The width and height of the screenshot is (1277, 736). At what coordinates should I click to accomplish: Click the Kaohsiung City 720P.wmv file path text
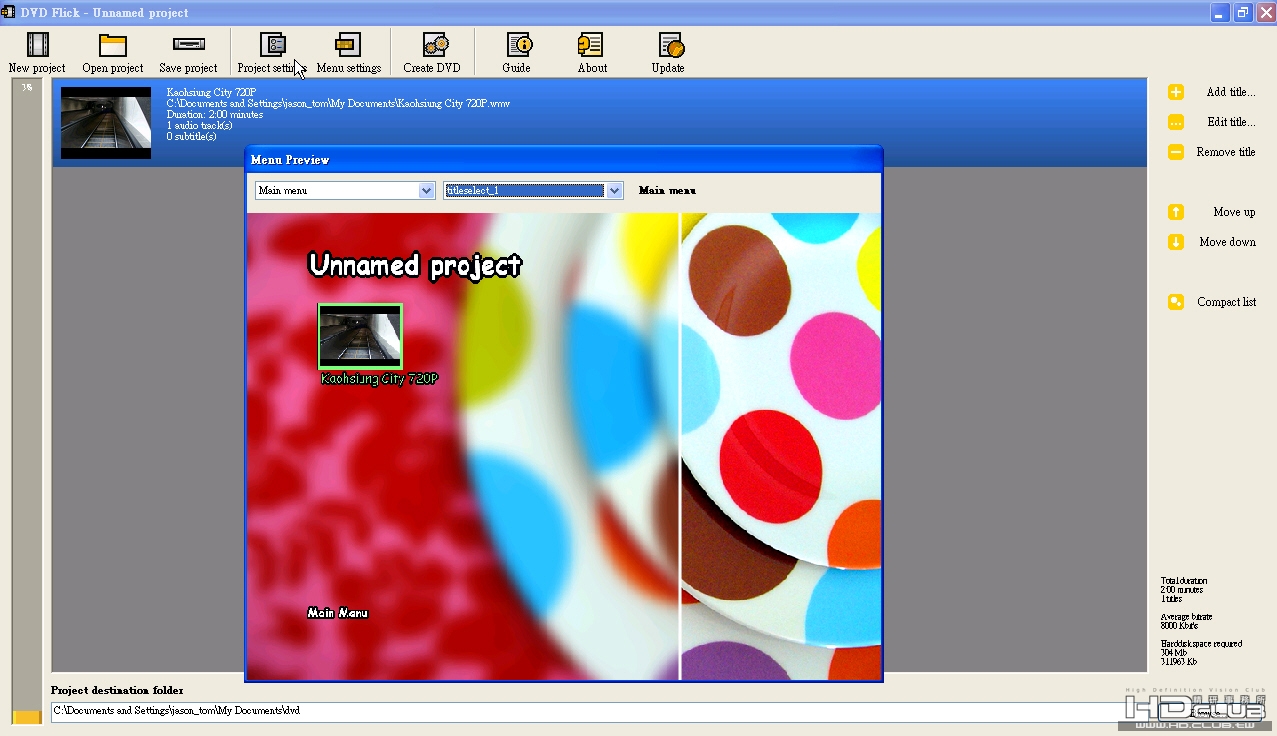pos(338,103)
